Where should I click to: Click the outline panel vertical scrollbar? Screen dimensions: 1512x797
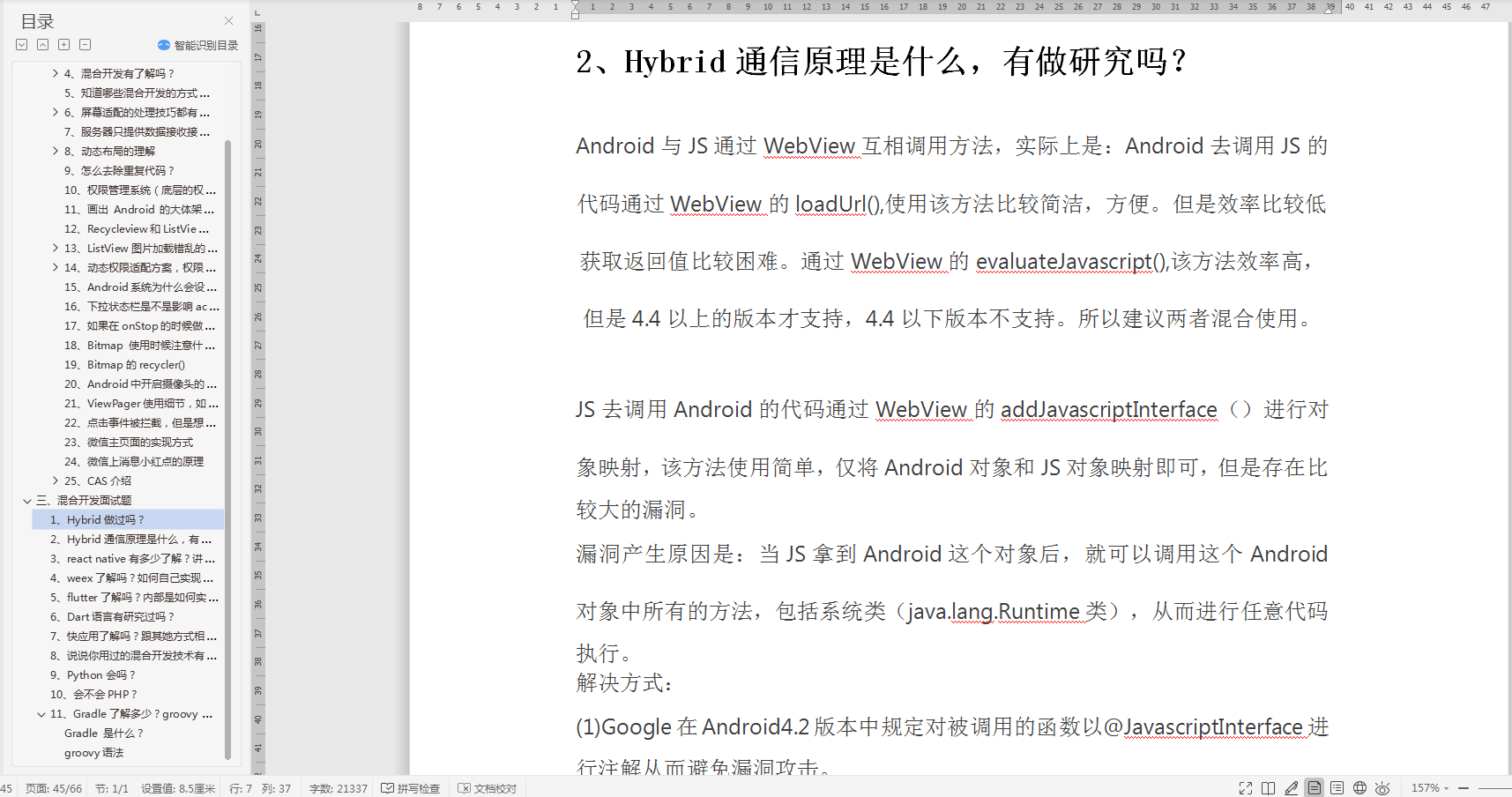coord(227,450)
